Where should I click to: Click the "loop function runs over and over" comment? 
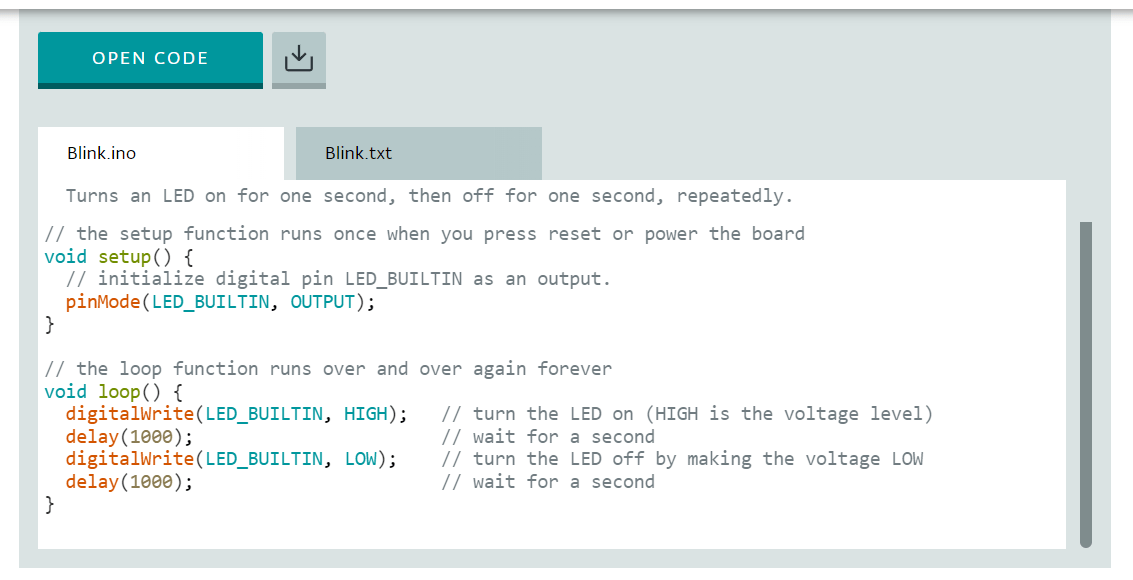[x=328, y=369]
